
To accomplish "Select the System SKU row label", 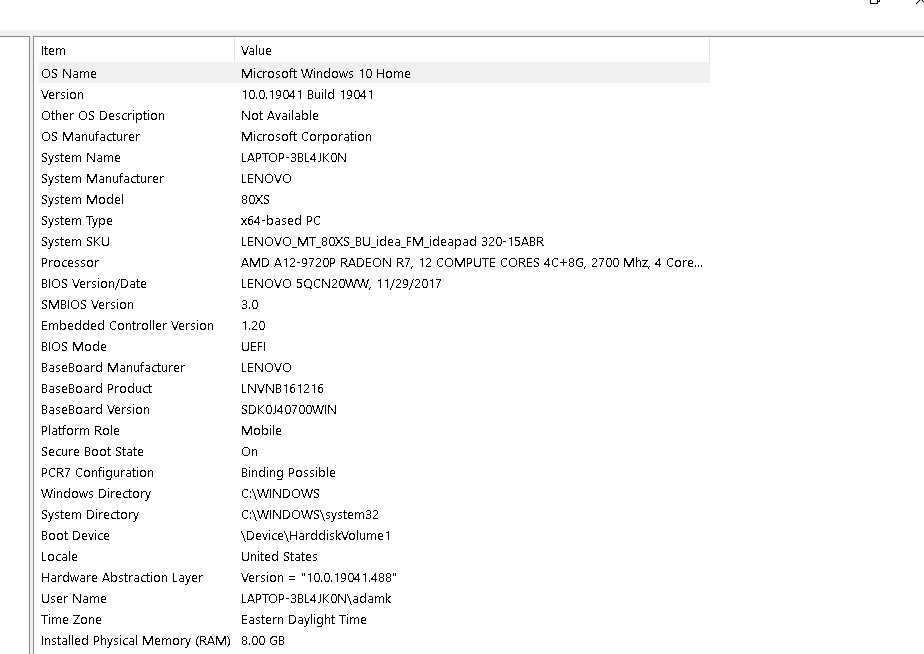I will [x=75, y=242].
